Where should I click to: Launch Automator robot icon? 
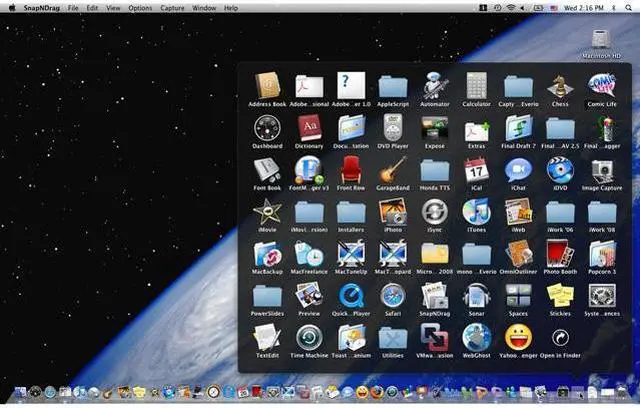[x=435, y=86]
